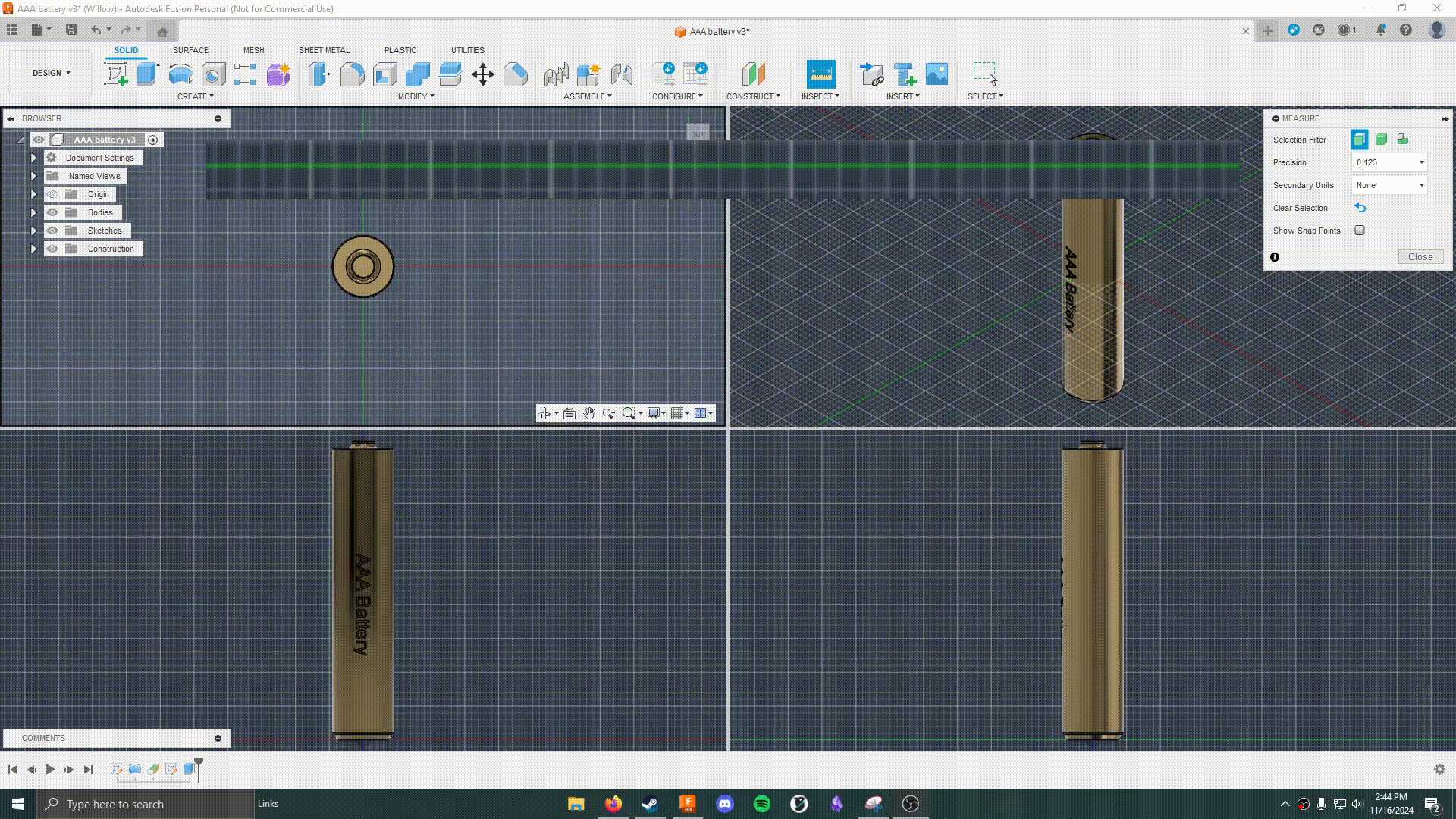1456x819 pixels.
Task: Choose the Revolve tool in Create
Action: pyautogui.click(x=180, y=74)
